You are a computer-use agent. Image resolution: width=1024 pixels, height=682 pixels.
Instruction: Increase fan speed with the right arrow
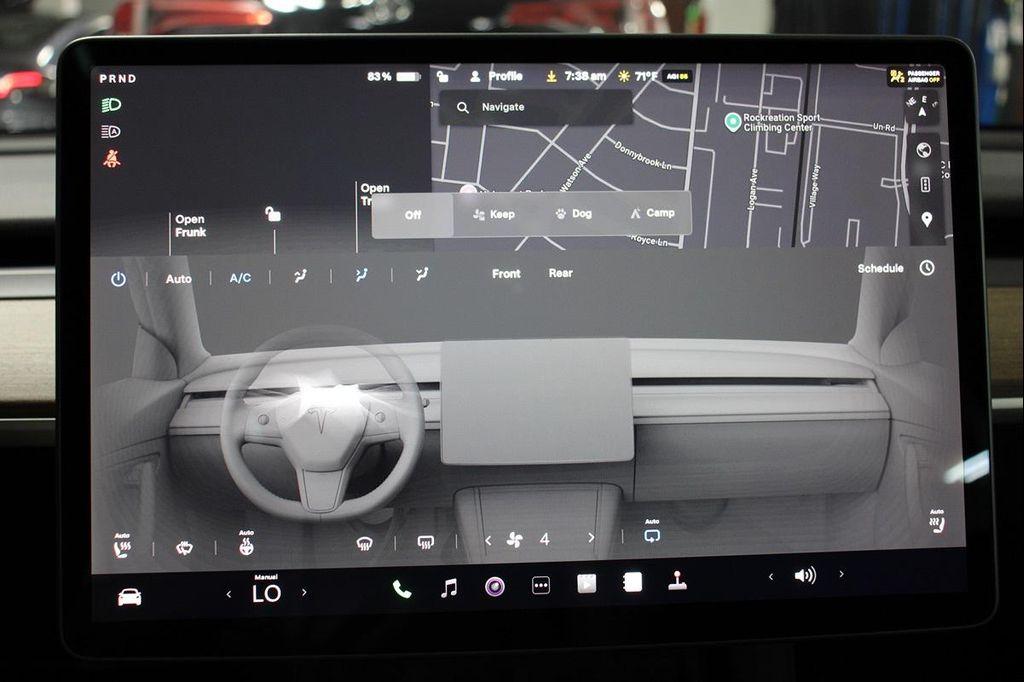(x=592, y=539)
